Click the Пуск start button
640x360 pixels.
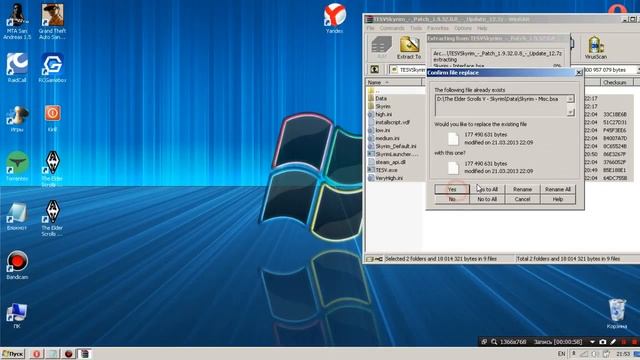[x=13, y=354]
